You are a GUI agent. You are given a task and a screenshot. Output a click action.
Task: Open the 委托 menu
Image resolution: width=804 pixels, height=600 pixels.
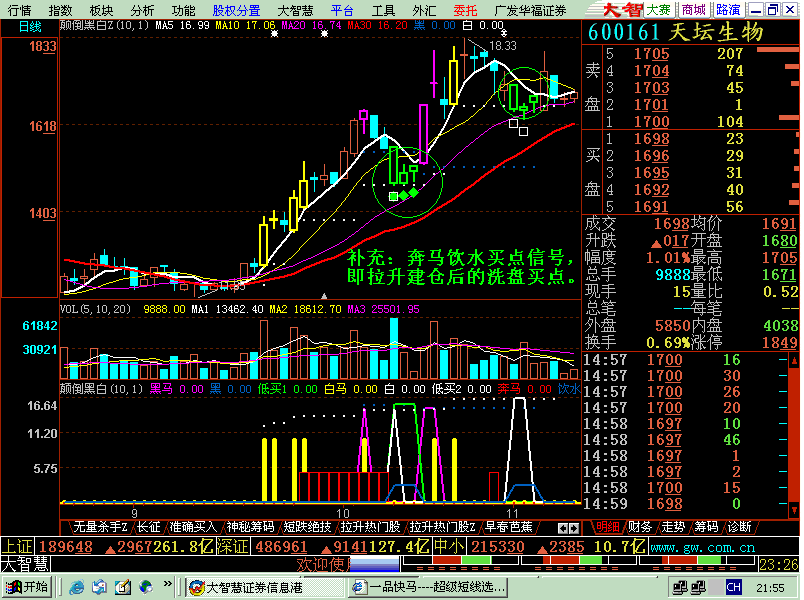tap(465, 10)
